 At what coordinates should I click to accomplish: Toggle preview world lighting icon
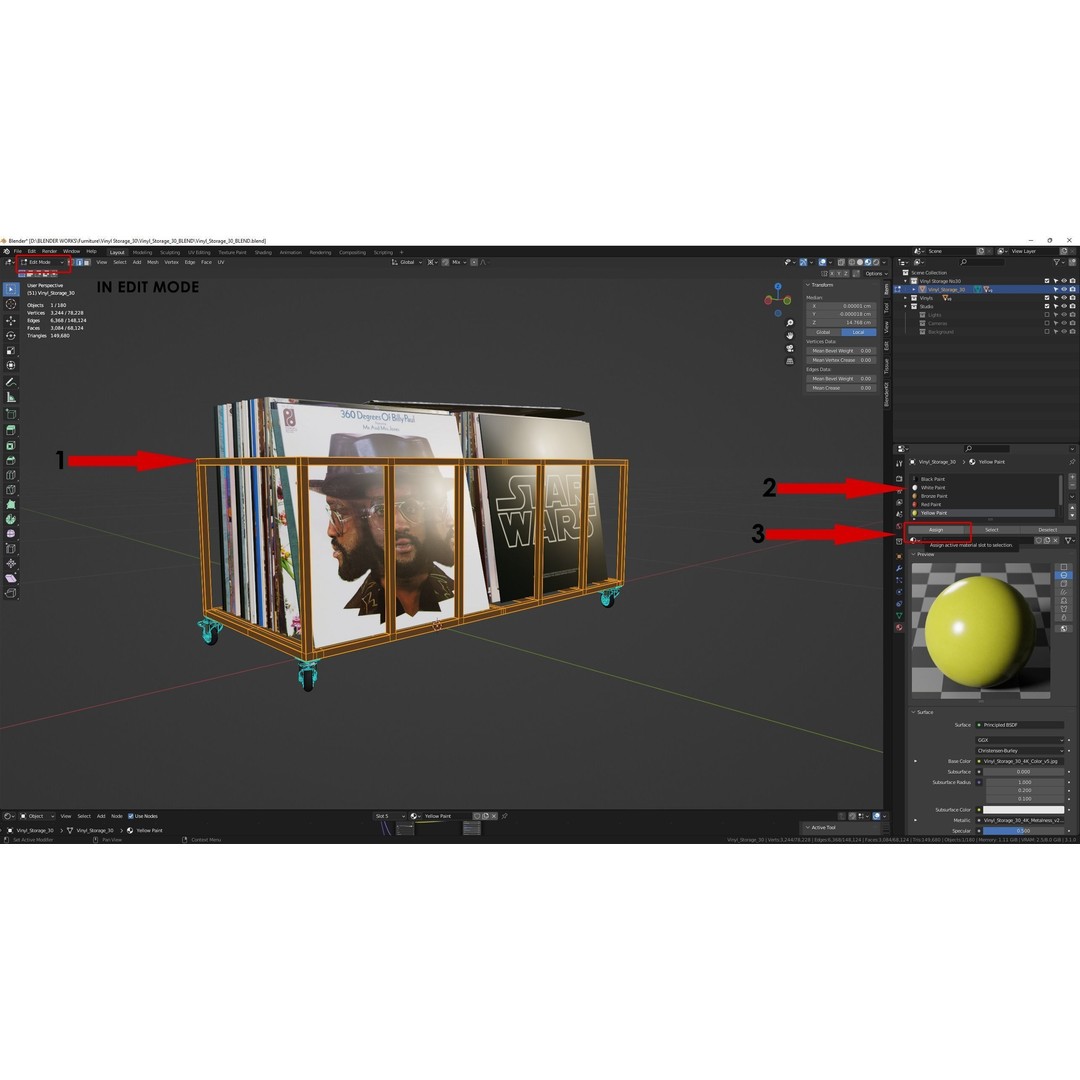point(1063,628)
